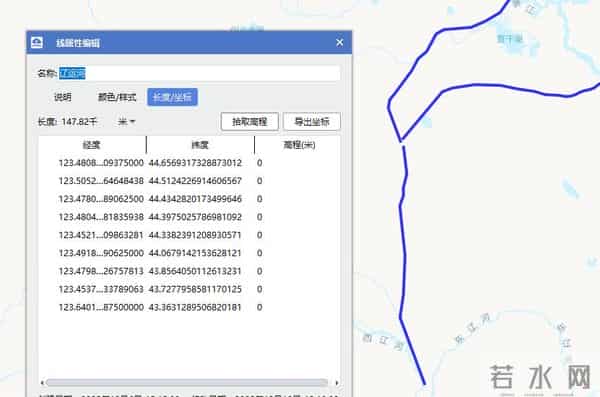The width and height of the screenshot is (600, 397).
Task: Click the 长度: 147.82千 length readout
Action: click(67, 122)
